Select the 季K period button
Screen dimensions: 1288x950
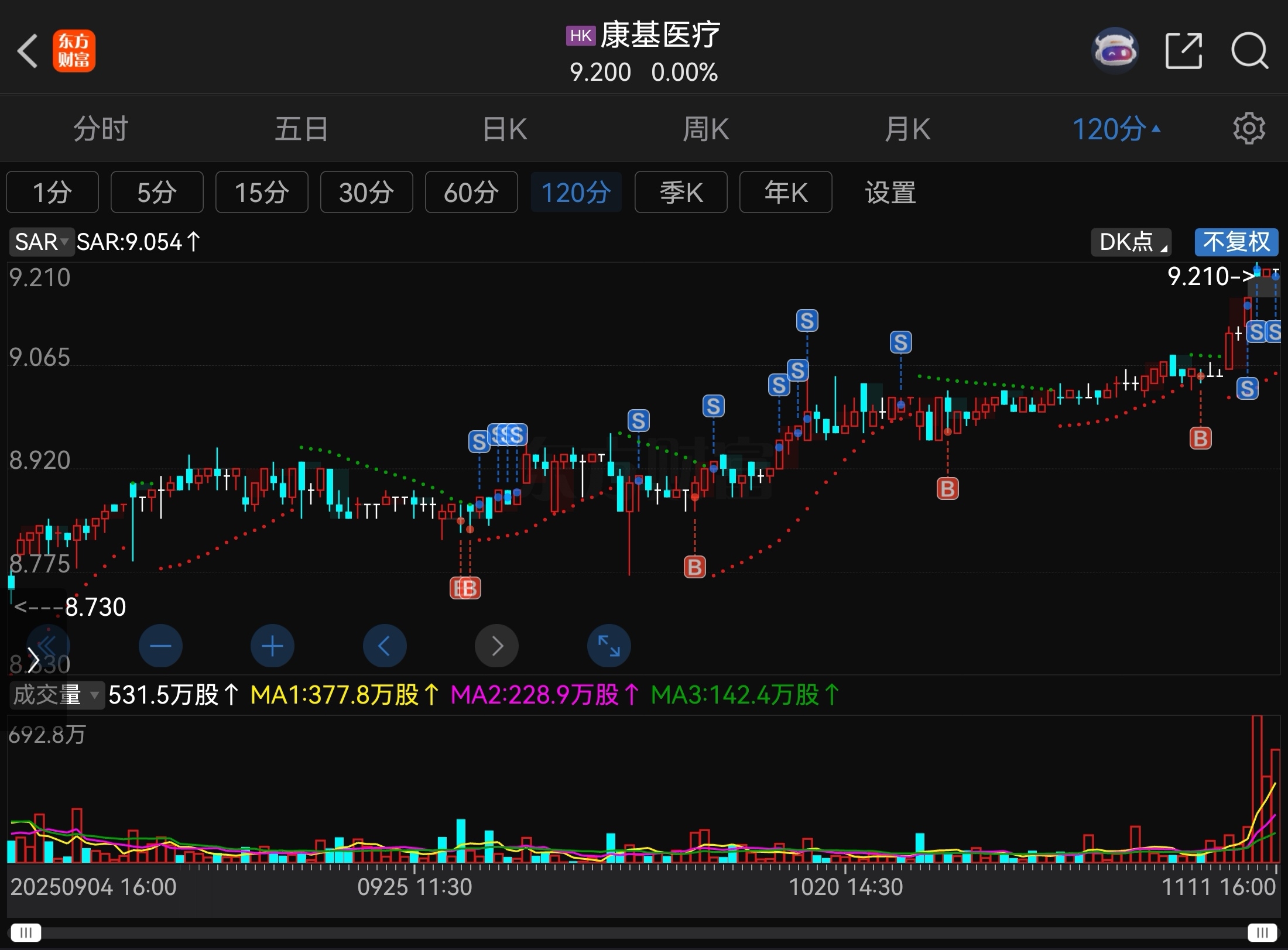[x=681, y=192]
